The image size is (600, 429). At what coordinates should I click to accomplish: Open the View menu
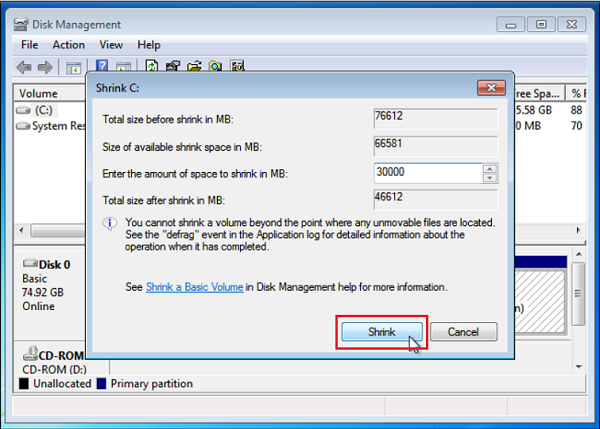click(111, 45)
